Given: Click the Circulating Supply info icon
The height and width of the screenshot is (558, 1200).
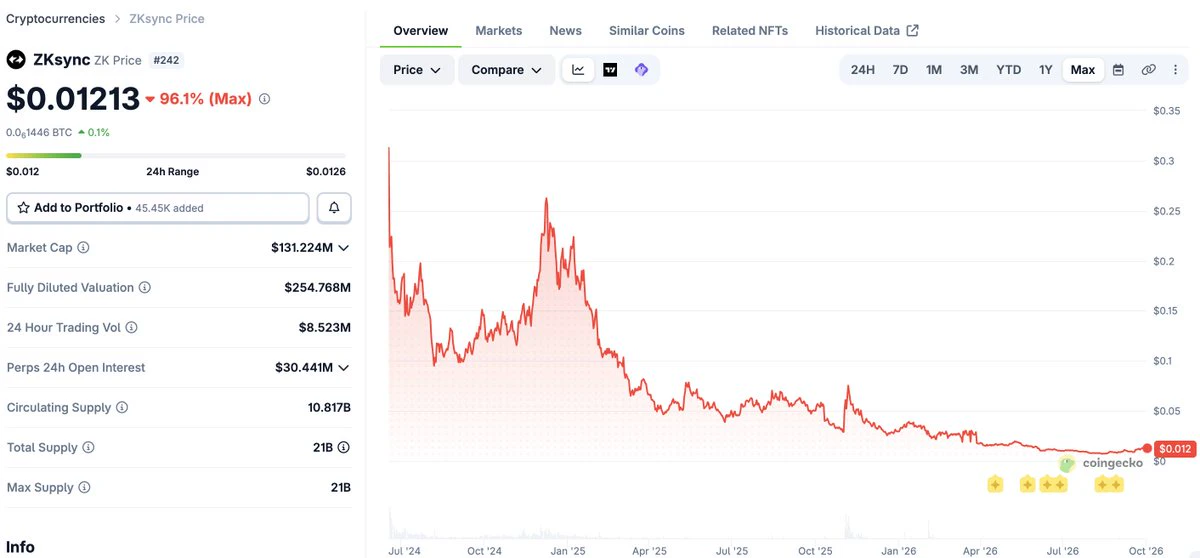Looking at the screenshot, I should pos(122,407).
